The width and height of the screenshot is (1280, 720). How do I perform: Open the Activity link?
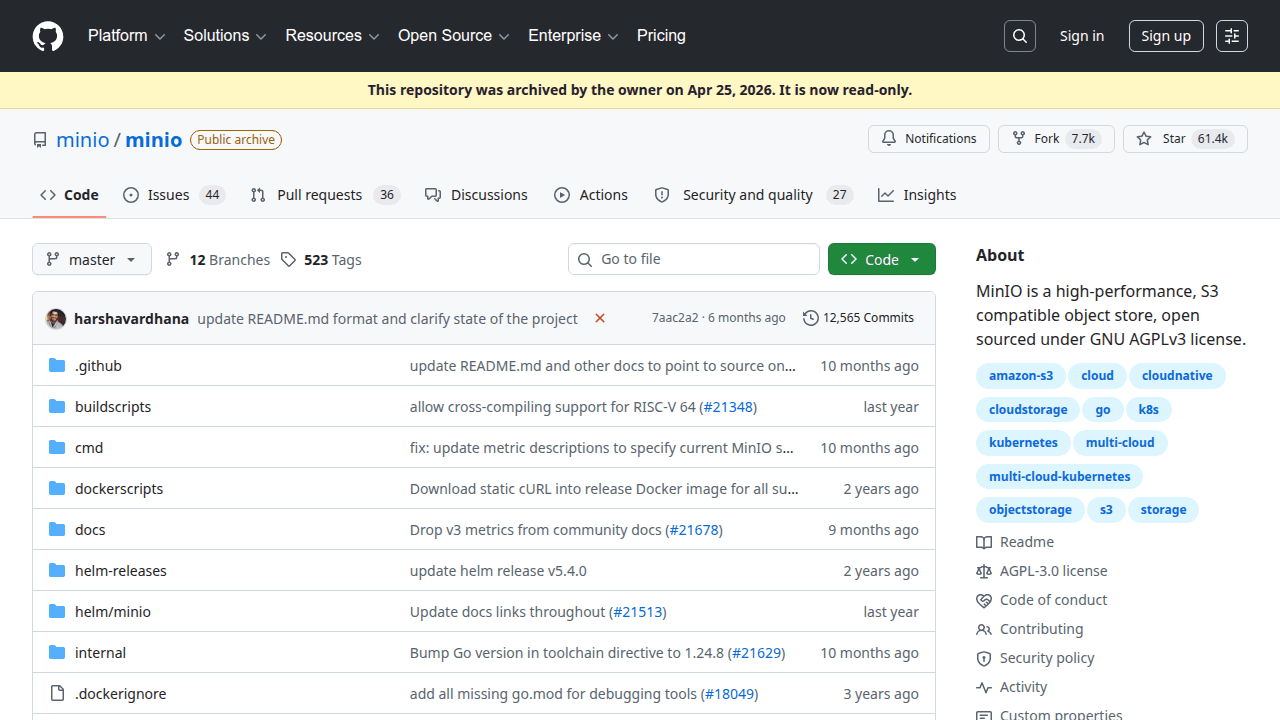(x=1012, y=687)
